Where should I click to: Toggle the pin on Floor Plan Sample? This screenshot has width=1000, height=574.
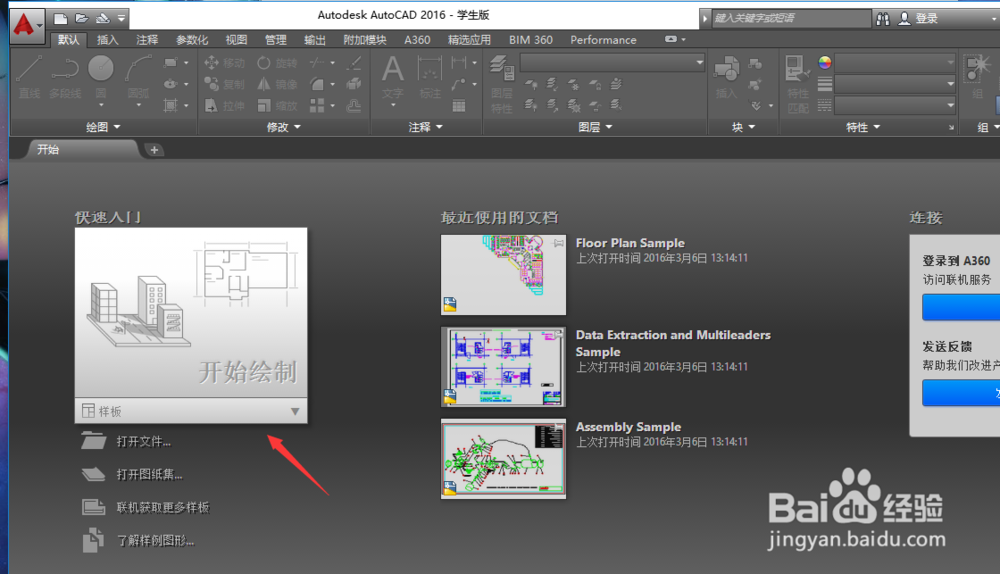[559, 243]
